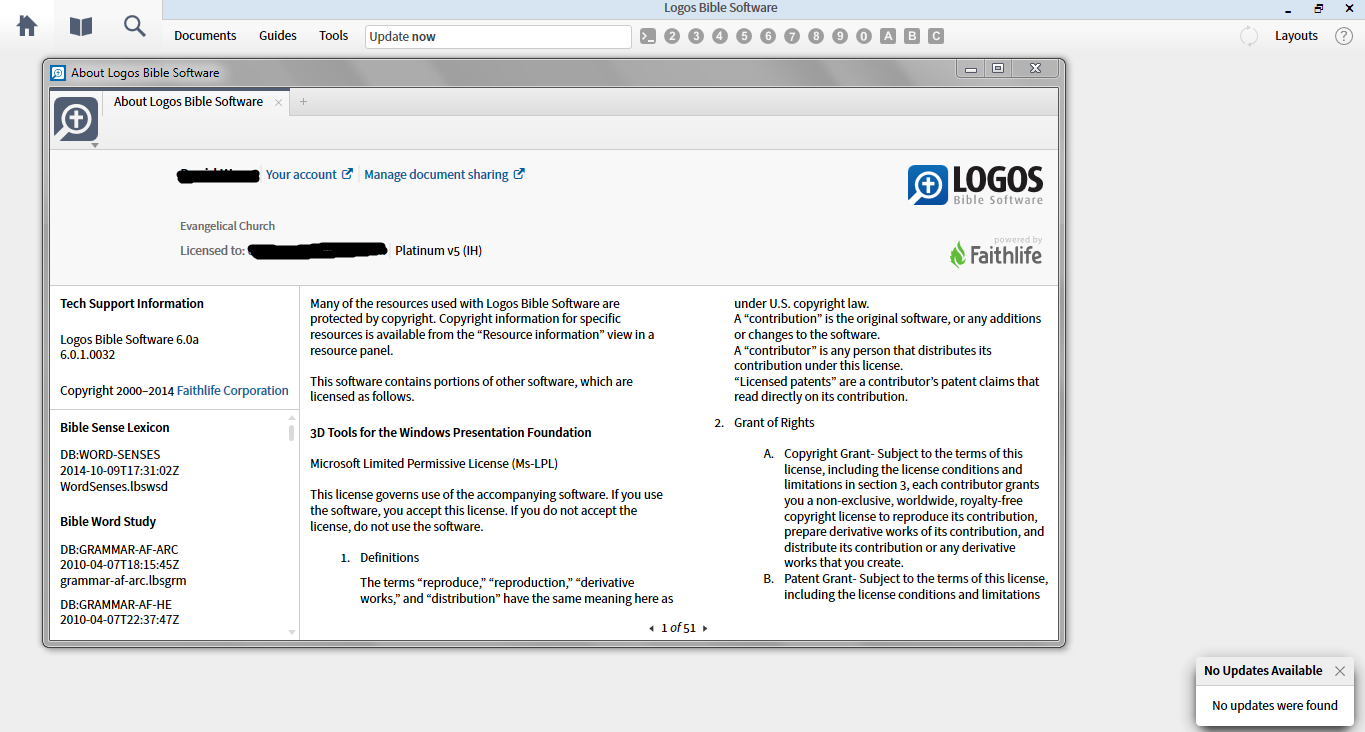Click the Faithlife logo
This screenshot has height=732, width=1365.
[x=995, y=253]
